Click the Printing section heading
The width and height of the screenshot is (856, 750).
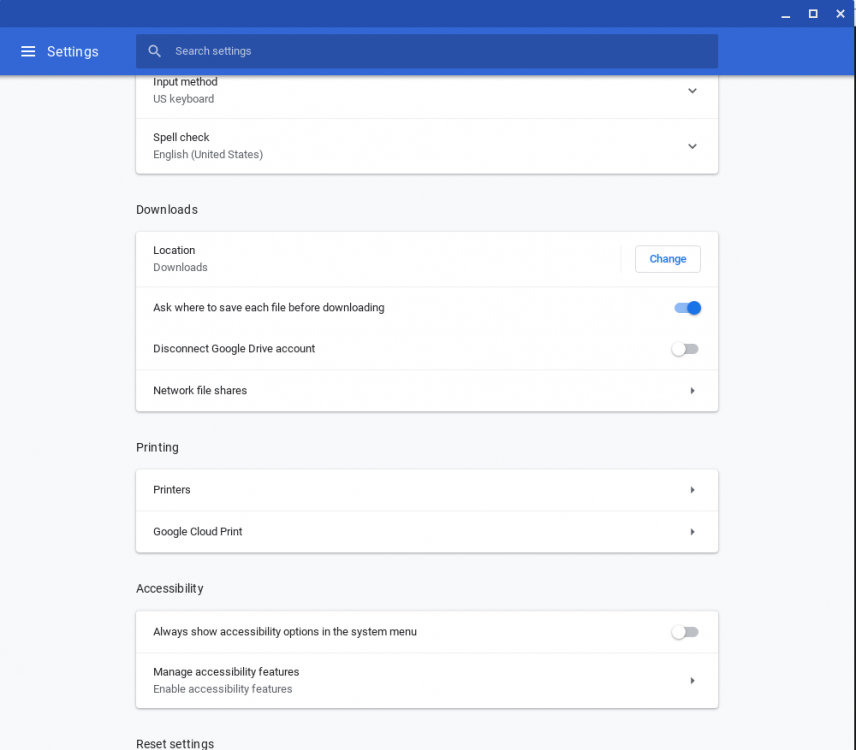[x=157, y=448]
